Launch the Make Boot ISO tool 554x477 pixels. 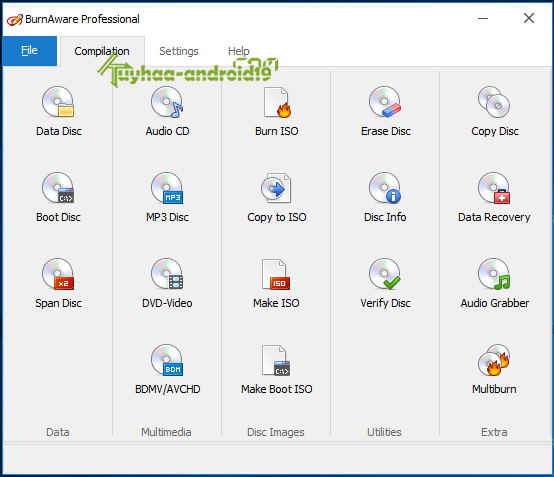(x=277, y=370)
